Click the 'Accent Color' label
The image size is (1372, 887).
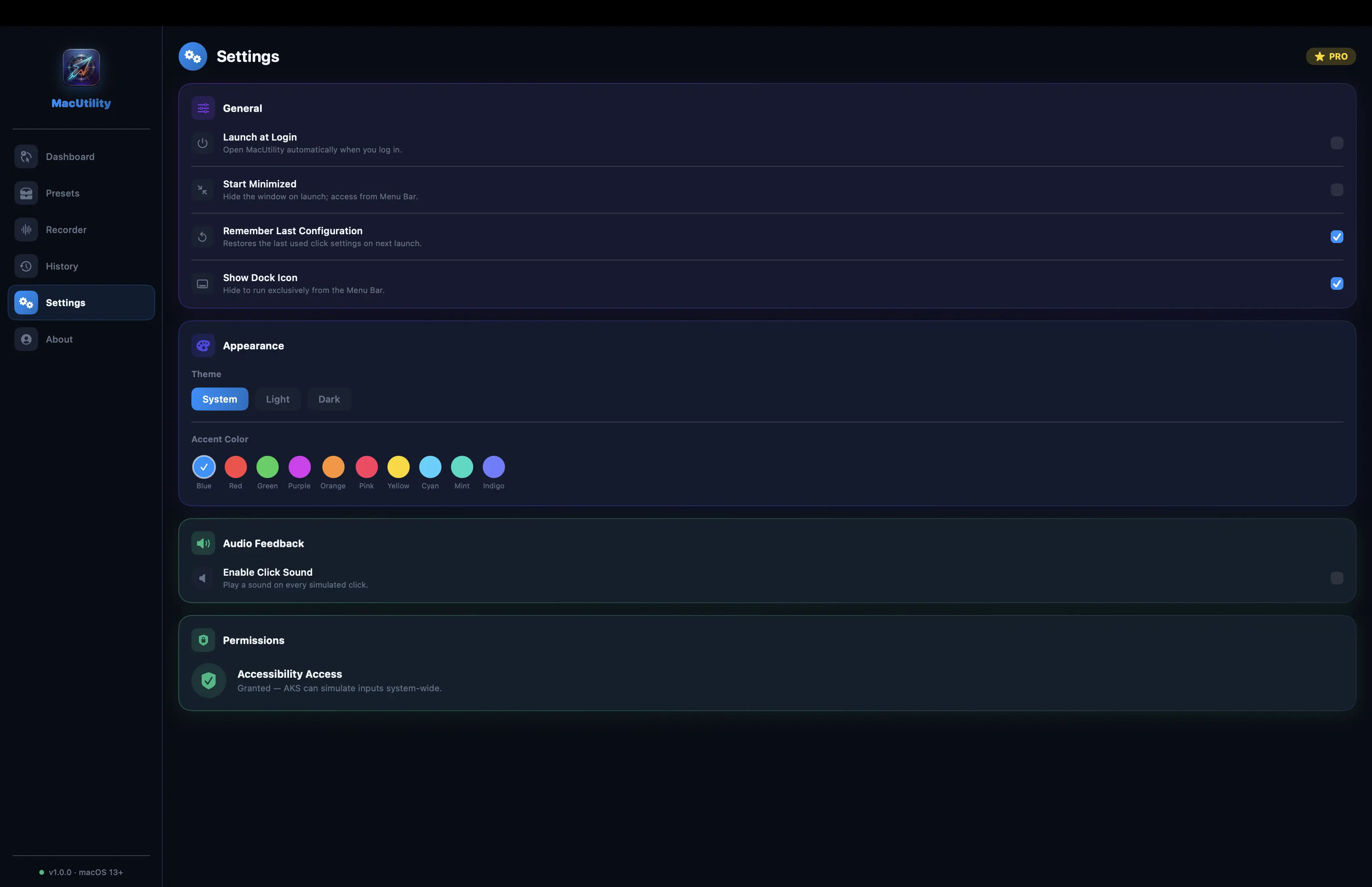[220, 439]
